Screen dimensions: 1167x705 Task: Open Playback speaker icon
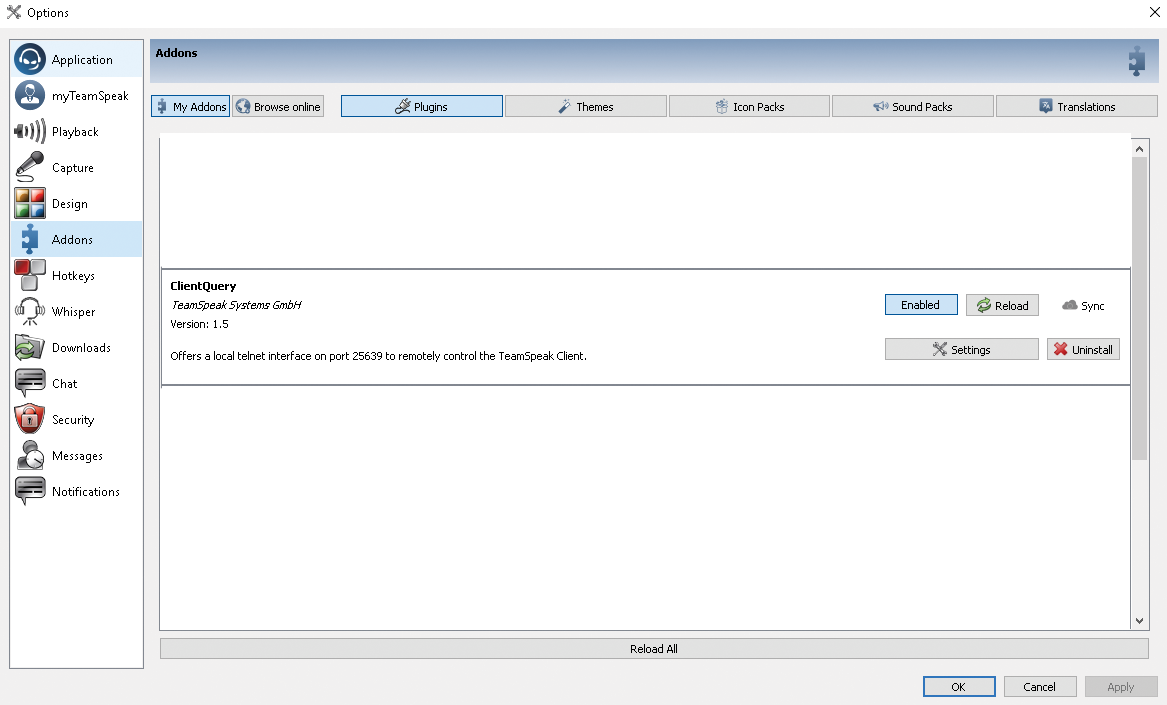(x=30, y=132)
